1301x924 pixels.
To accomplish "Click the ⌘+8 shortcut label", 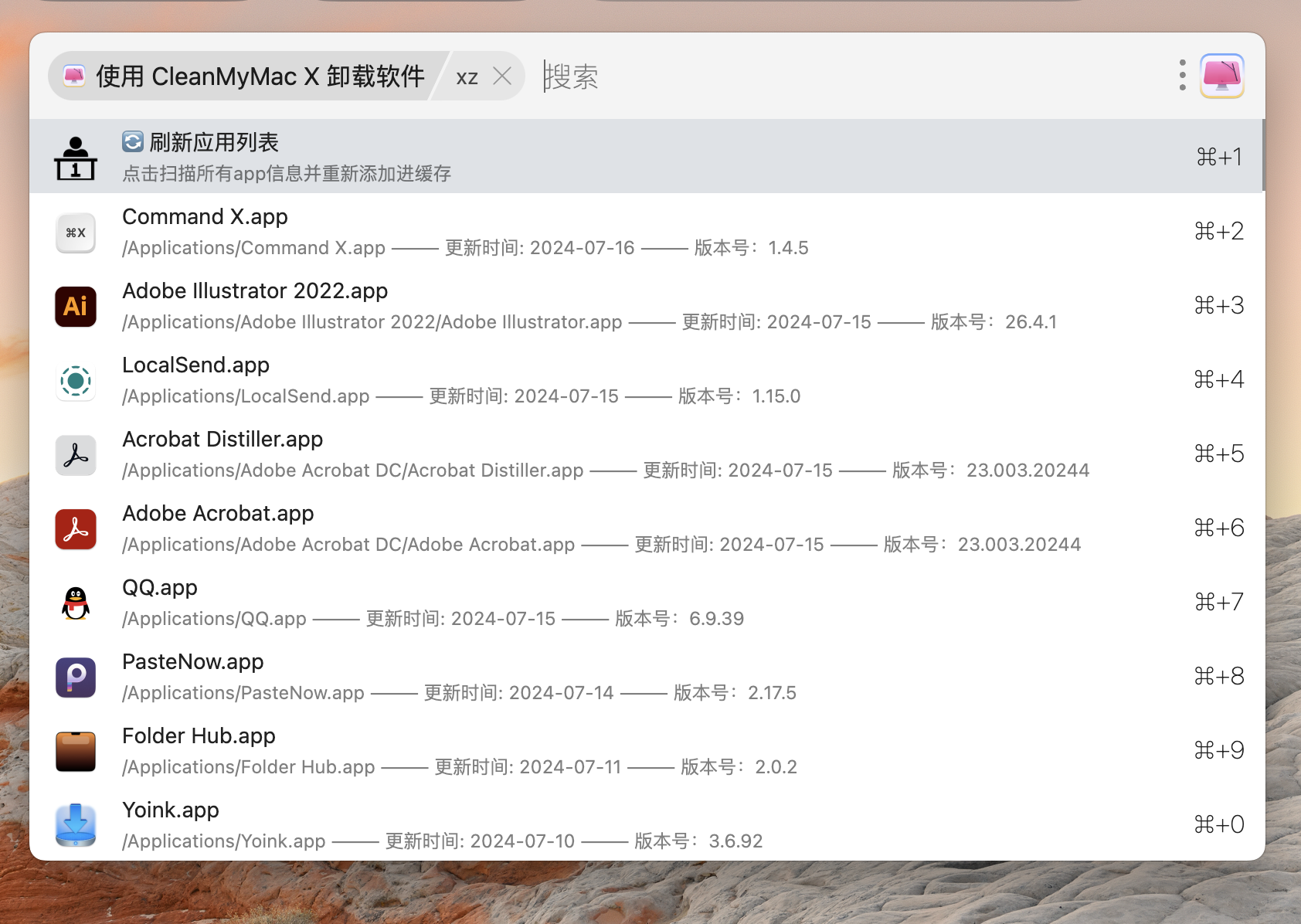I will pos(1219,676).
